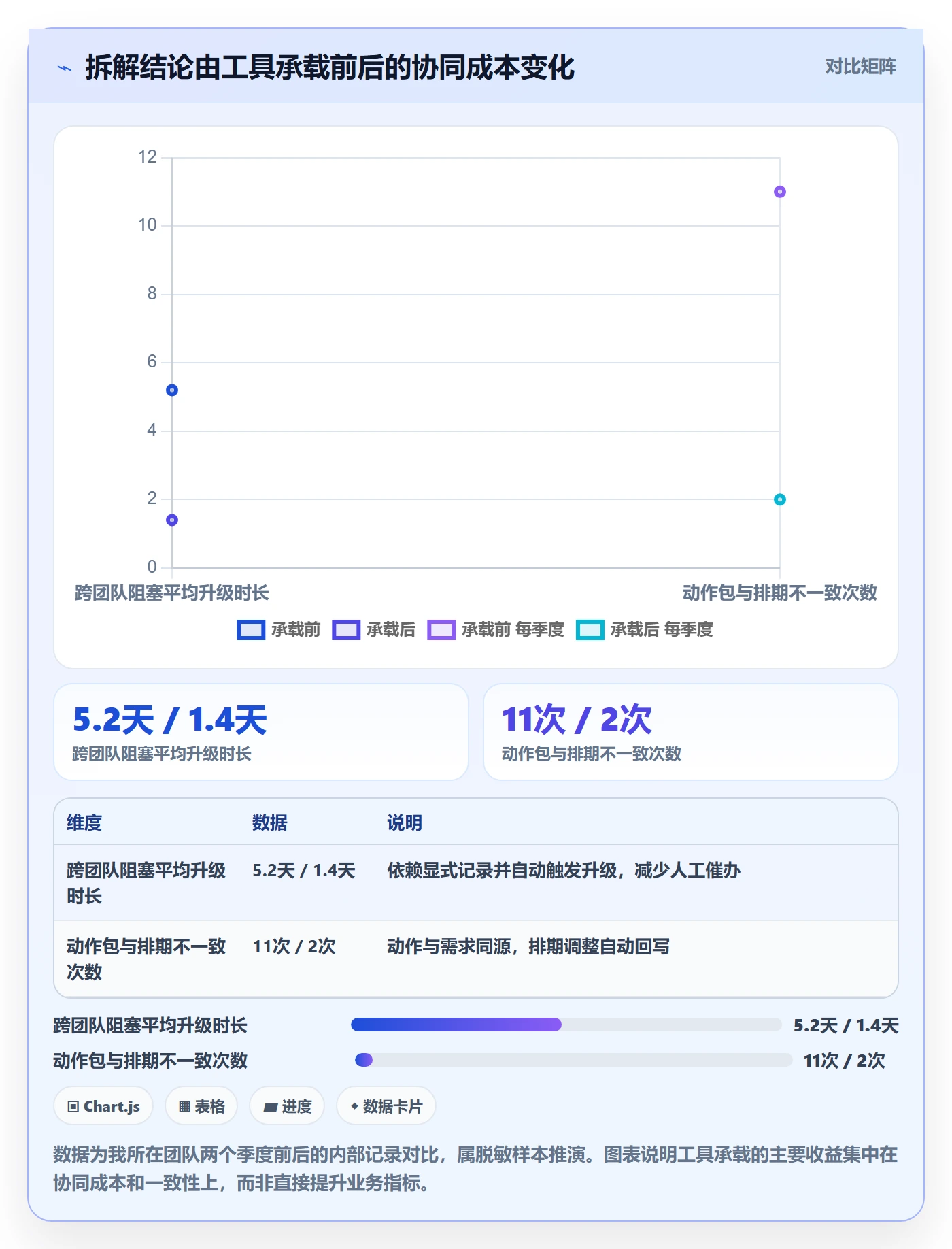Click the 说明 column header

(x=405, y=822)
